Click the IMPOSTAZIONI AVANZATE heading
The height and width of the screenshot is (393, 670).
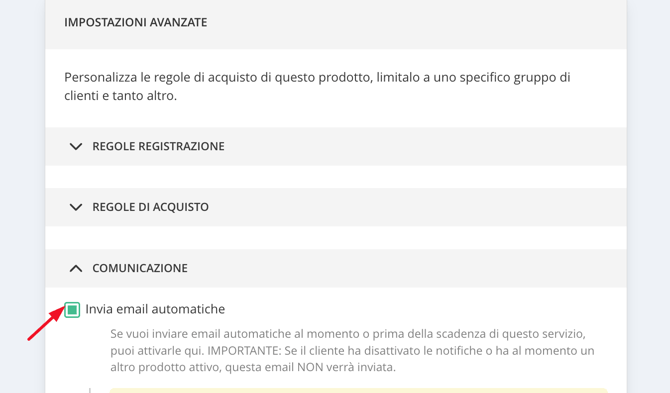(135, 22)
